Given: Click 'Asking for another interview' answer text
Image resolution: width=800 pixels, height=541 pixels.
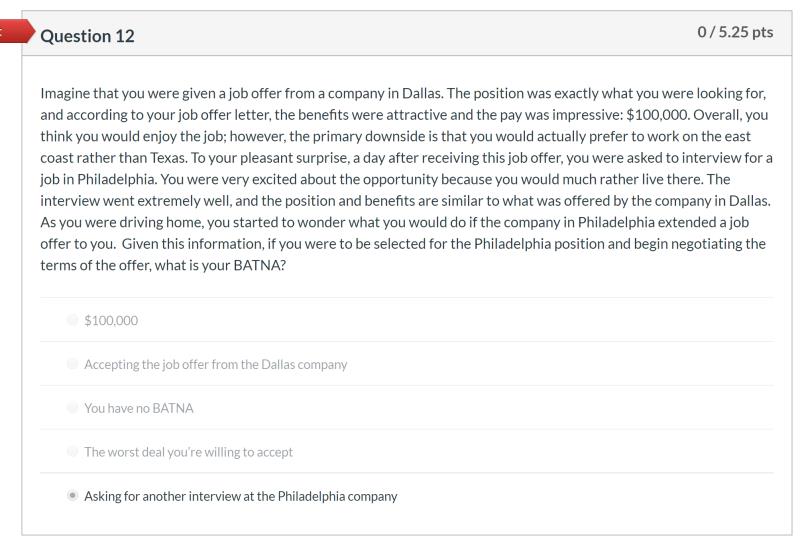Looking at the screenshot, I should (x=240, y=496).
